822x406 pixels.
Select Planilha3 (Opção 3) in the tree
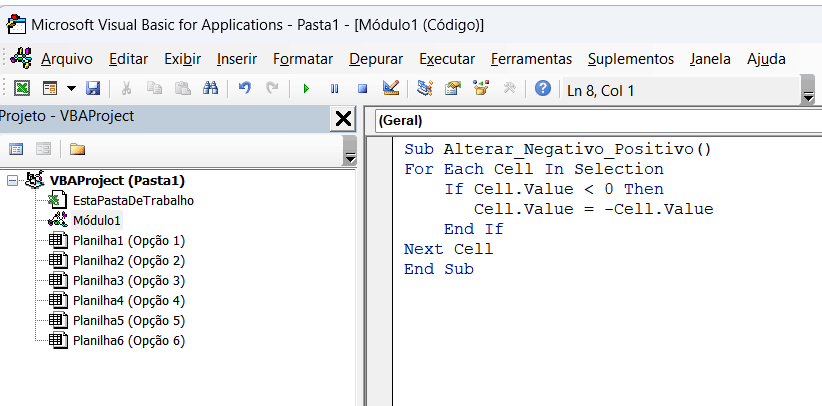[x=128, y=280]
